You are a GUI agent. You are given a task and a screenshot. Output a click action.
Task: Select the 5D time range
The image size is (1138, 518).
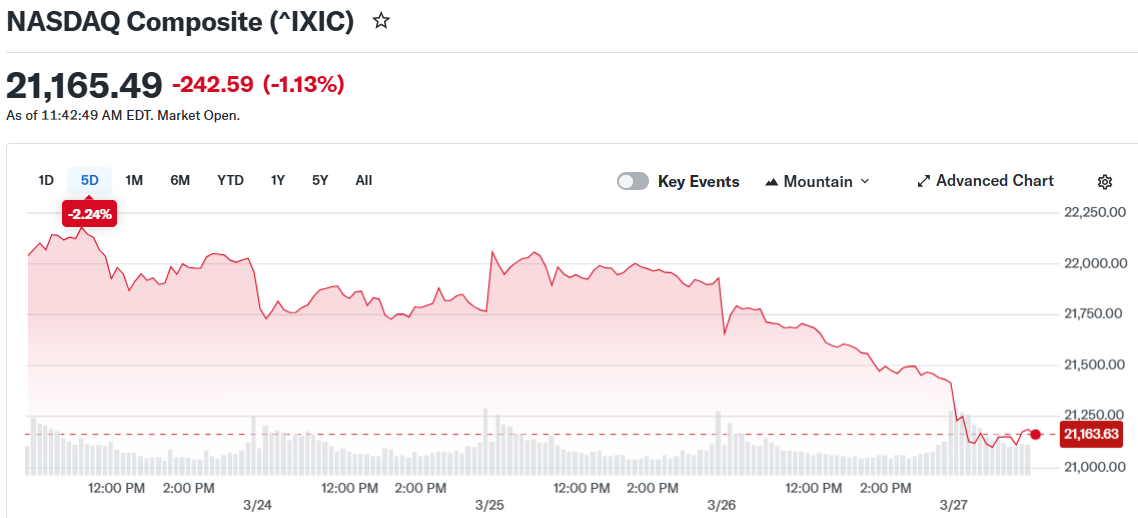(x=89, y=181)
